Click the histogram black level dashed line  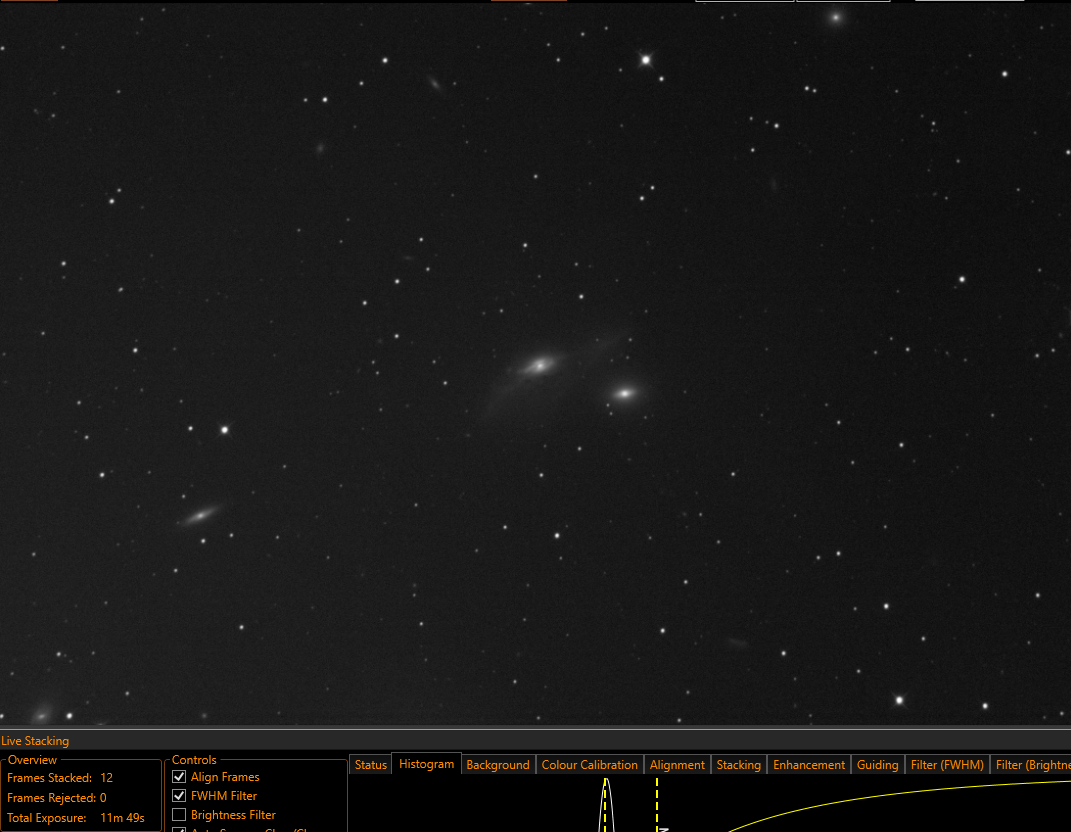(605, 805)
